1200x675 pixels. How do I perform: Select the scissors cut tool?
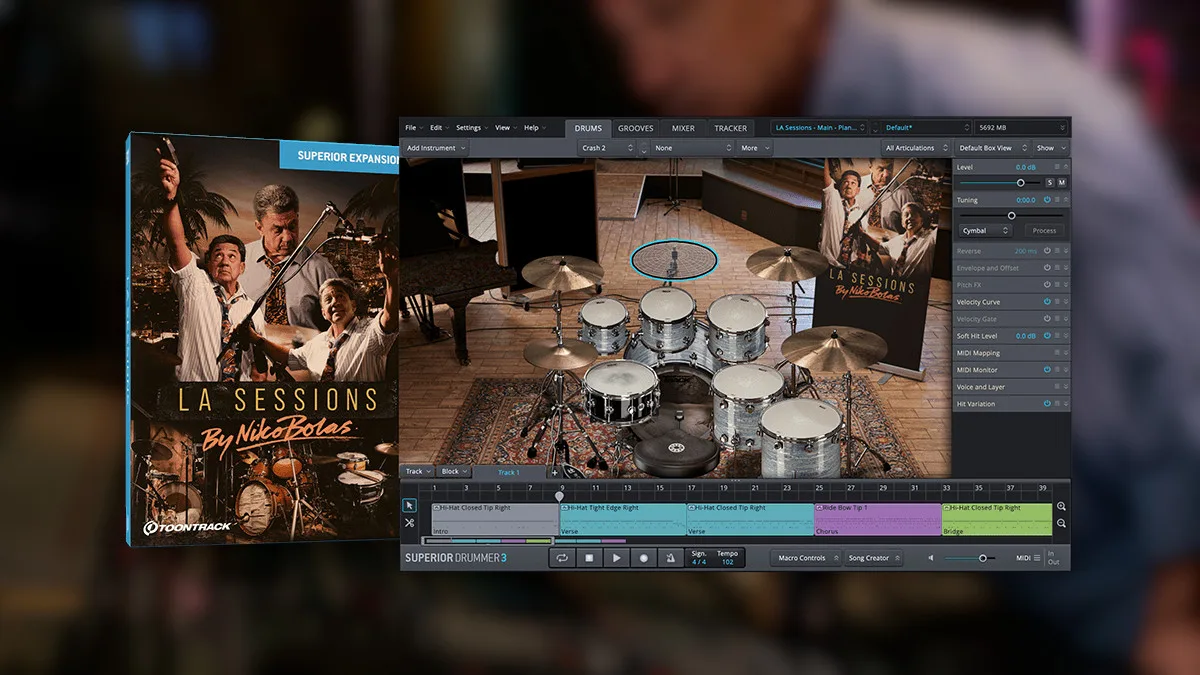(x=409, y=523)
